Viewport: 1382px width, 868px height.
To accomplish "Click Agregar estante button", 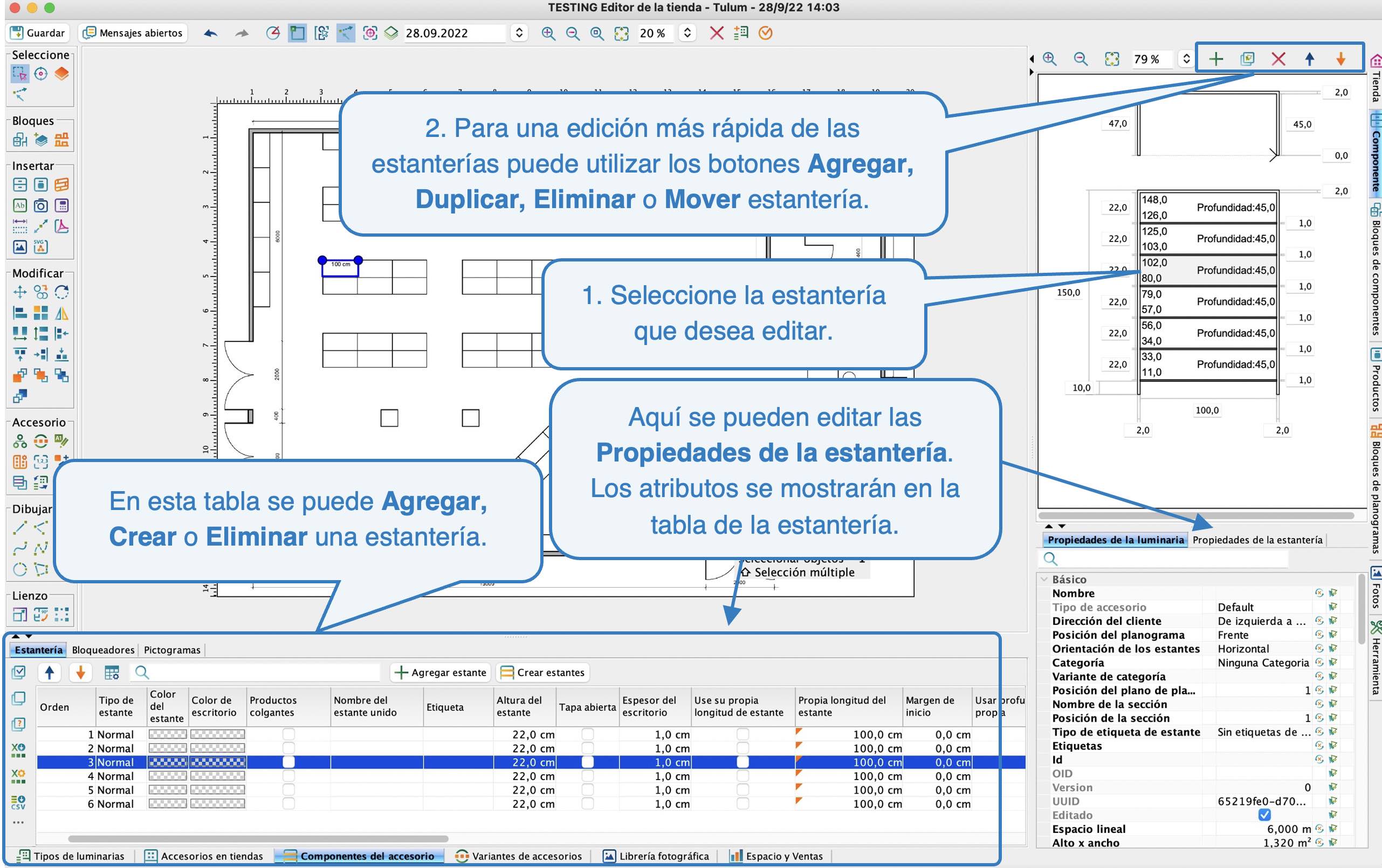I will point(441,672).
